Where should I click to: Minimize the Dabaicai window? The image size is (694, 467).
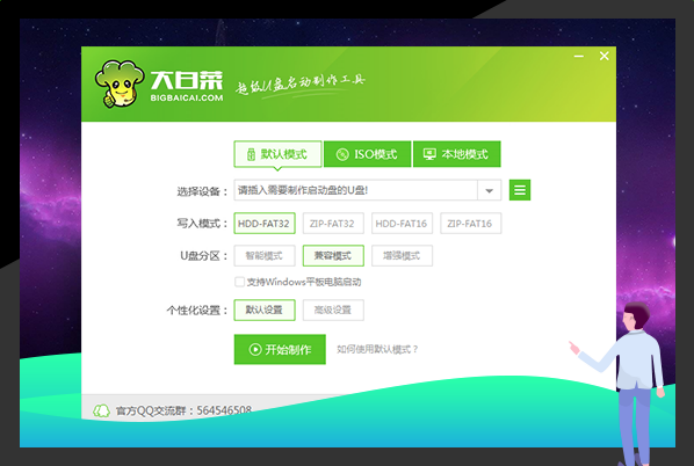click(579, 57)
